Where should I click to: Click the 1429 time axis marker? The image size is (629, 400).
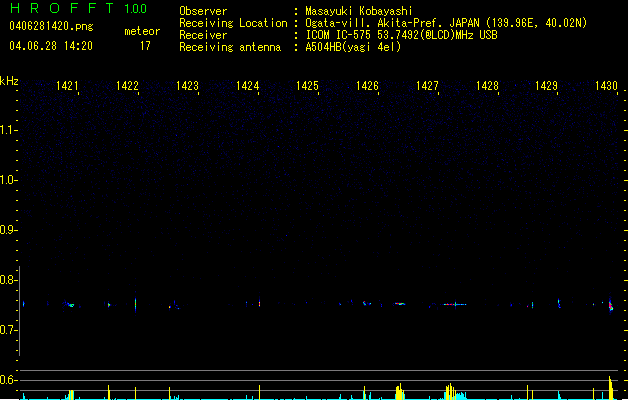pyautogui.click(x=547, y=86)
